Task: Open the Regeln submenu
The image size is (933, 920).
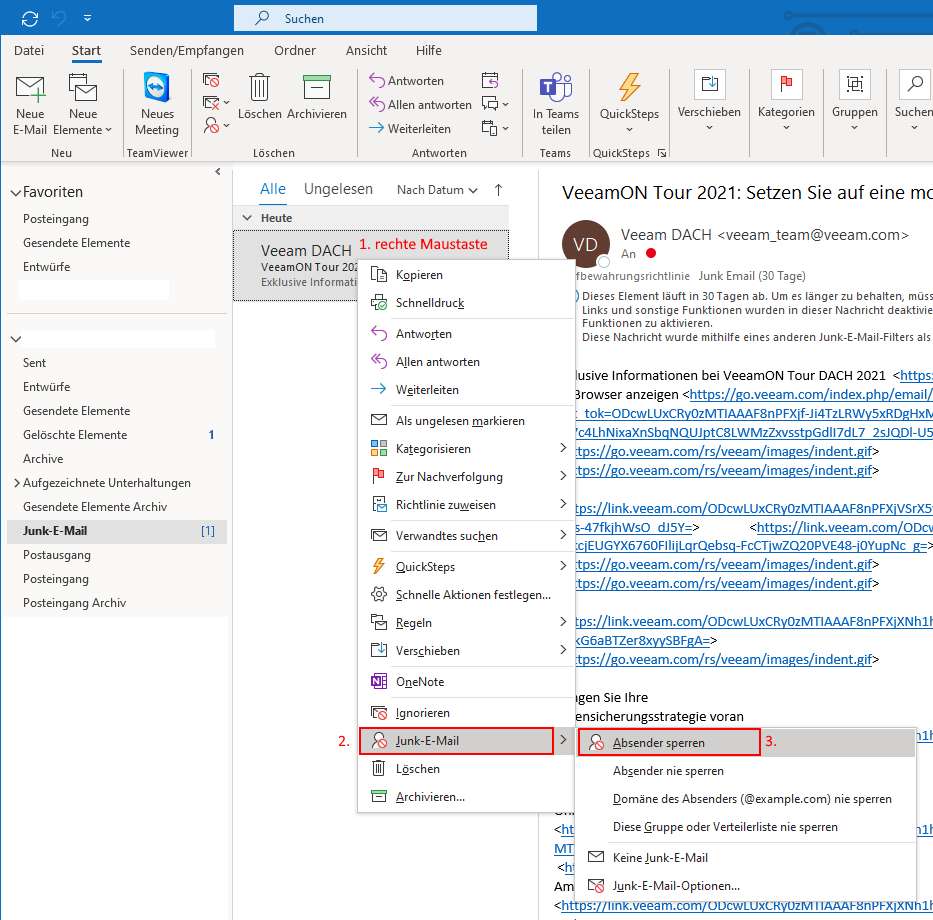Action: click(x=466, y=622)
